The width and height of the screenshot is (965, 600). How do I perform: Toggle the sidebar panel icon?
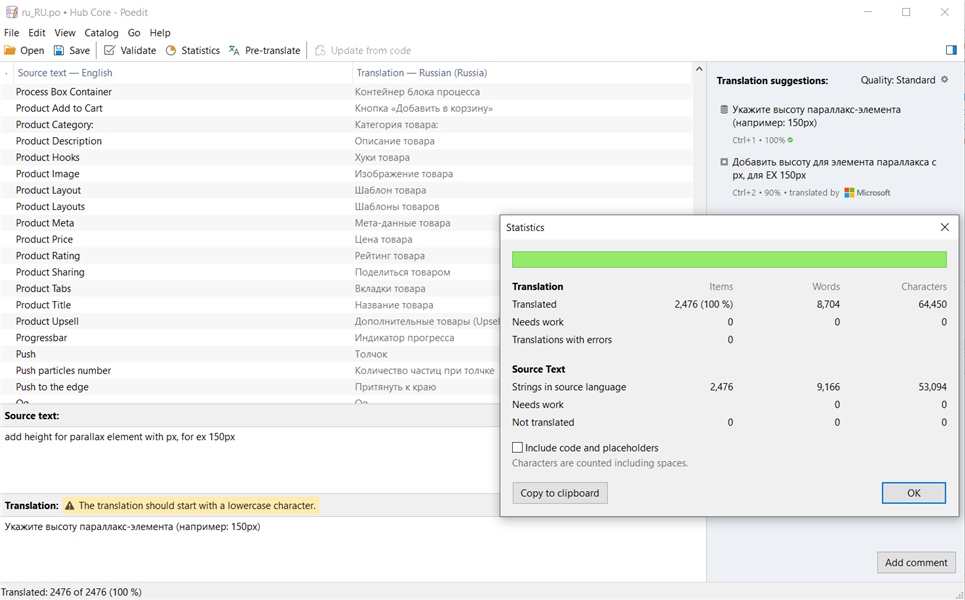point(951,50)
